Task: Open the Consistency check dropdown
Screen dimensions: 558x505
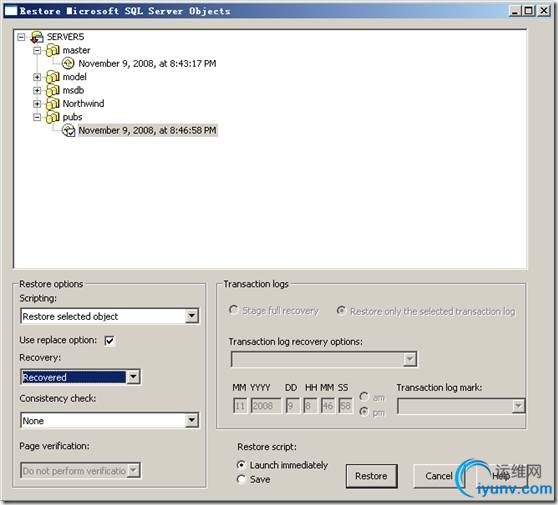Action: [x=191, y=420]
